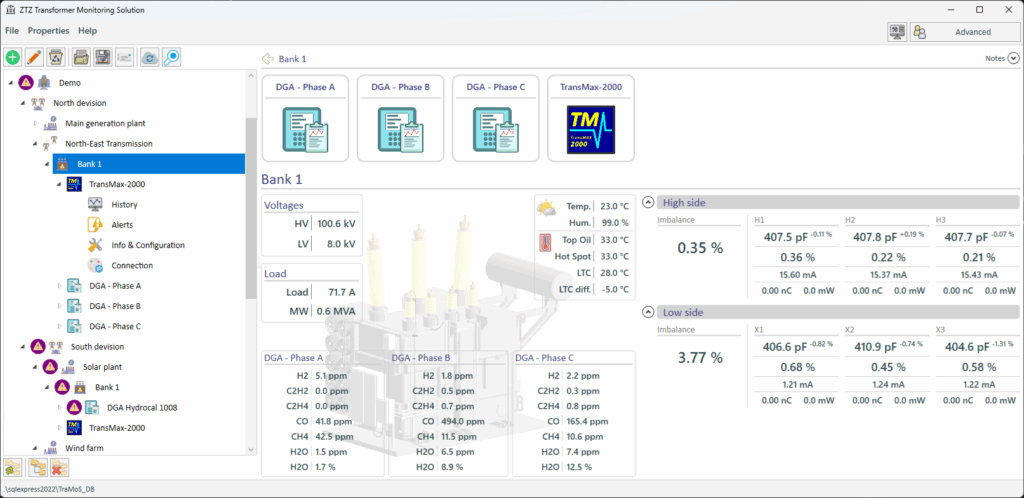Image resolution: width=1024 pixels, height=498 pixels.
Task: Click the monitor settings icon beside Advanced
Action: (x=897, y=32)
